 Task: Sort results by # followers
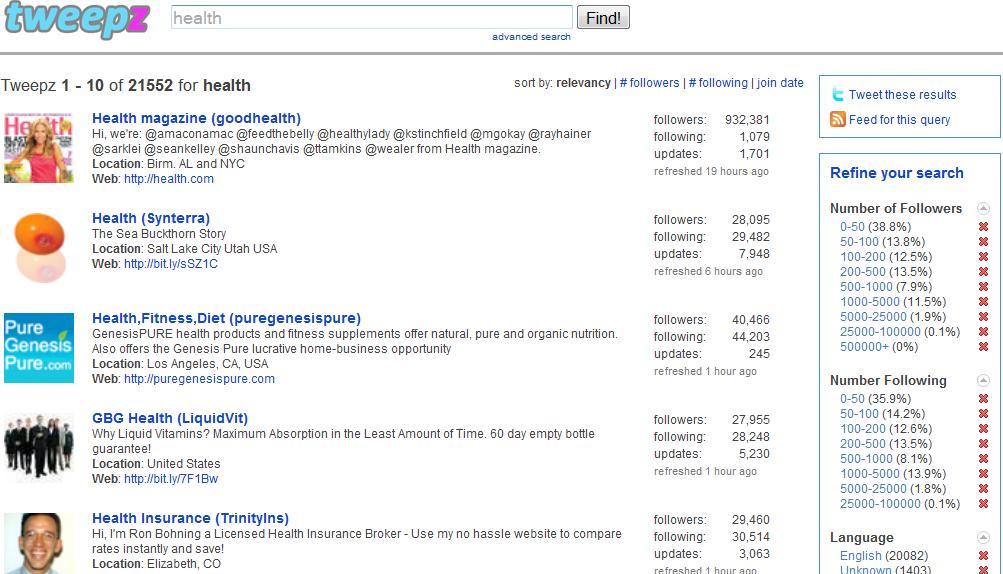[649, 83]
